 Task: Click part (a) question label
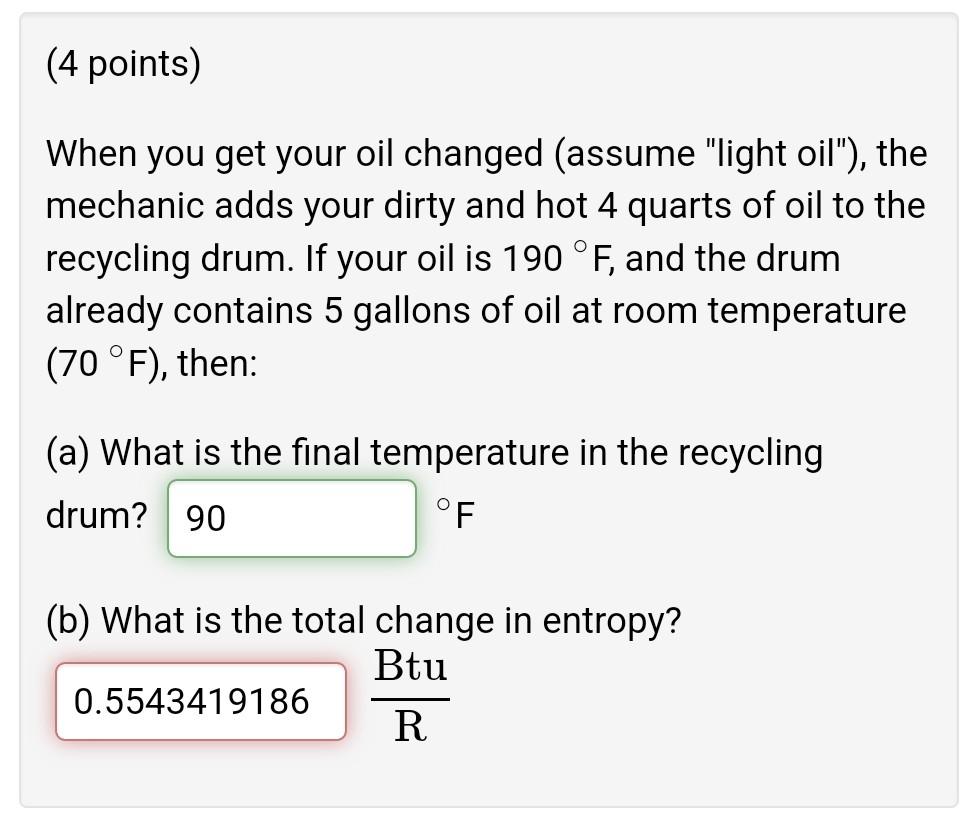[x=70, y=452]
